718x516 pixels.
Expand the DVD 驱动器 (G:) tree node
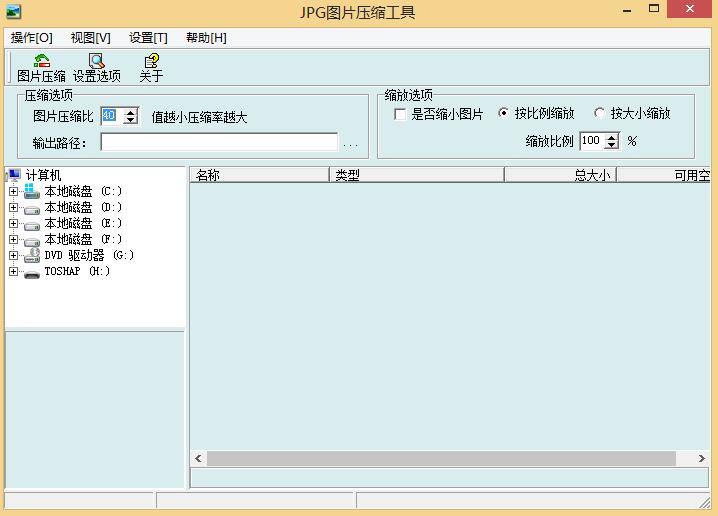[13, 255]
